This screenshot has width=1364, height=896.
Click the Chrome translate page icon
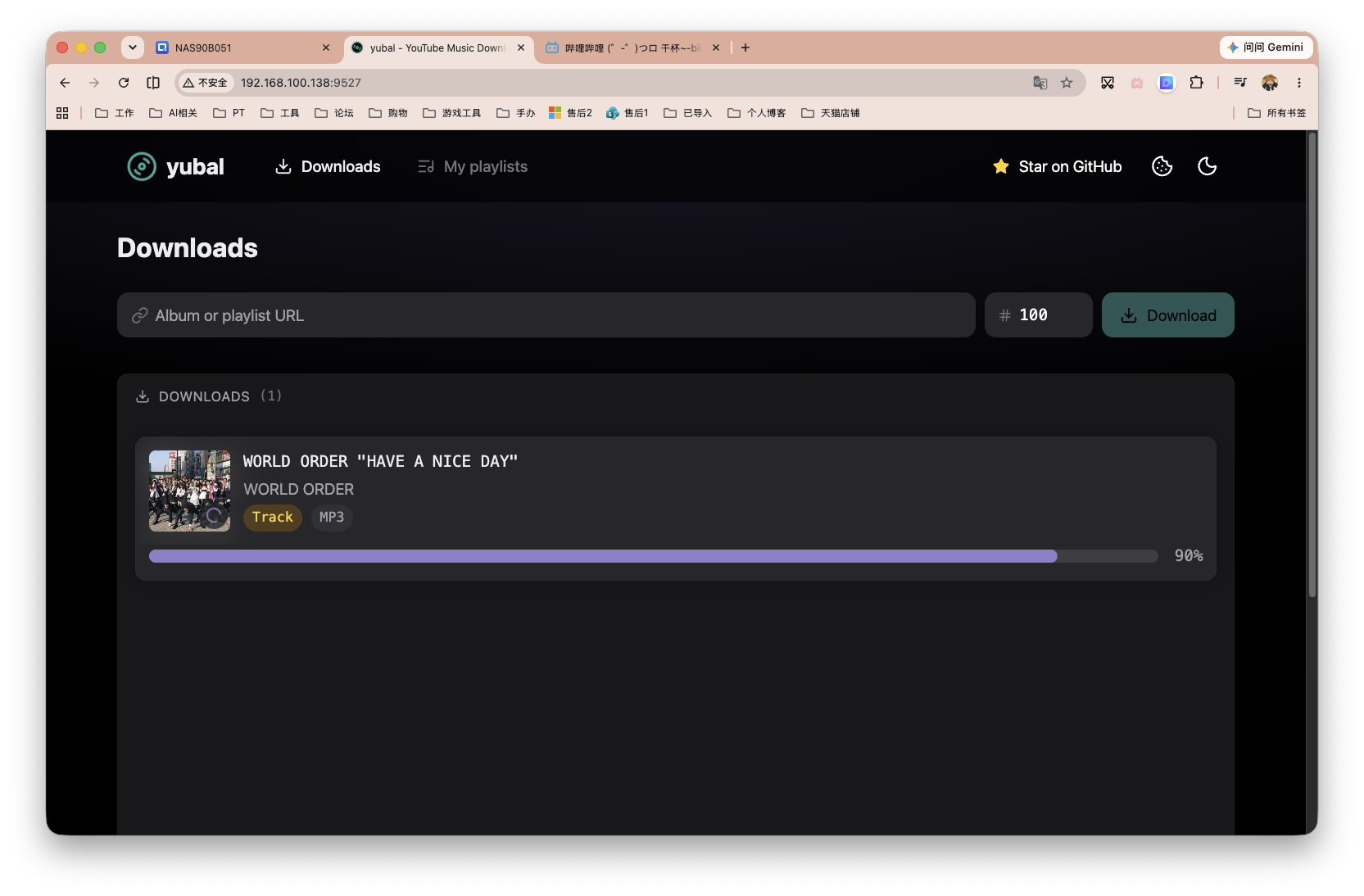[1040, 83]
